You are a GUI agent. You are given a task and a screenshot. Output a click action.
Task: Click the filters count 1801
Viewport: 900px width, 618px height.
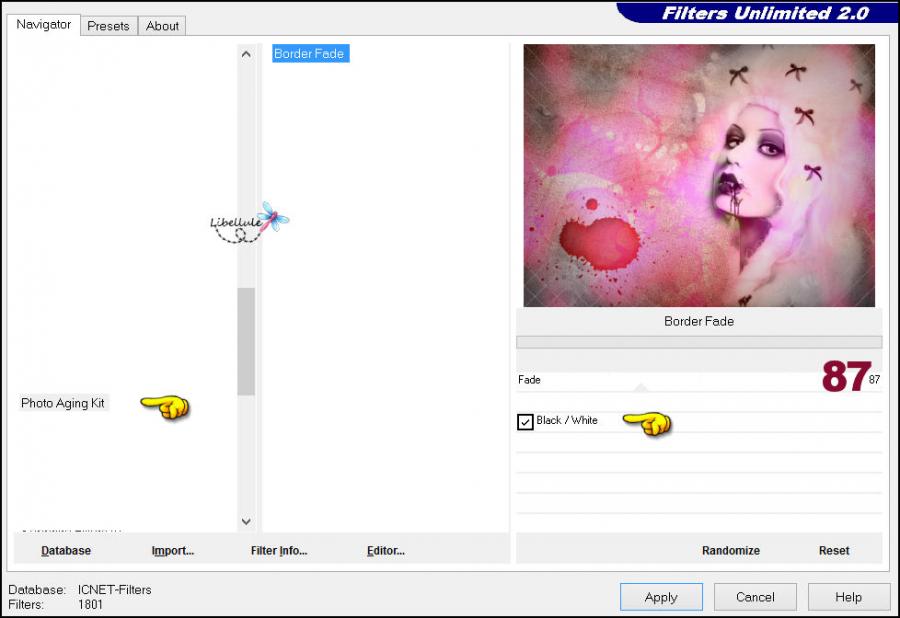(x=90, y=605)
